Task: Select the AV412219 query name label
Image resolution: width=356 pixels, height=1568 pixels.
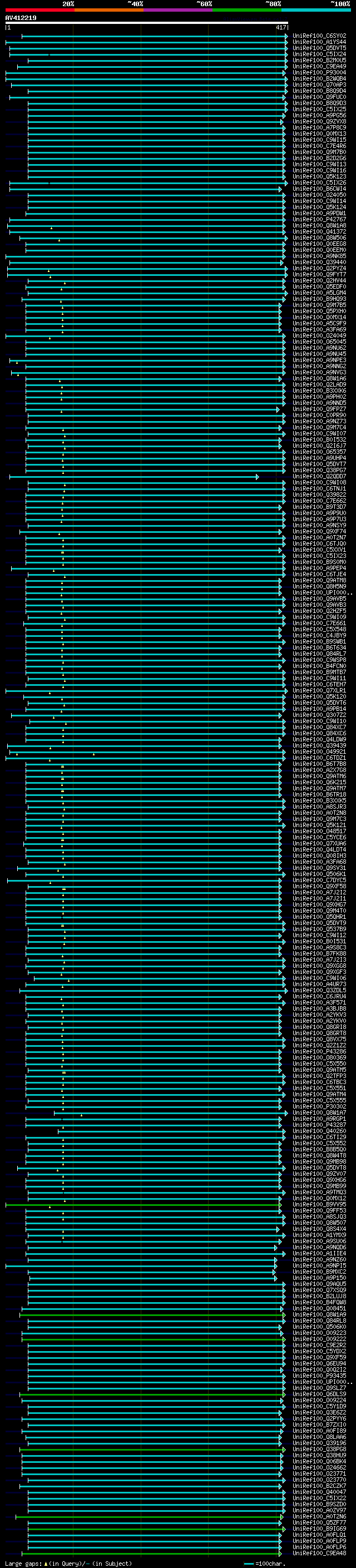Action: [x=21, y=18]
